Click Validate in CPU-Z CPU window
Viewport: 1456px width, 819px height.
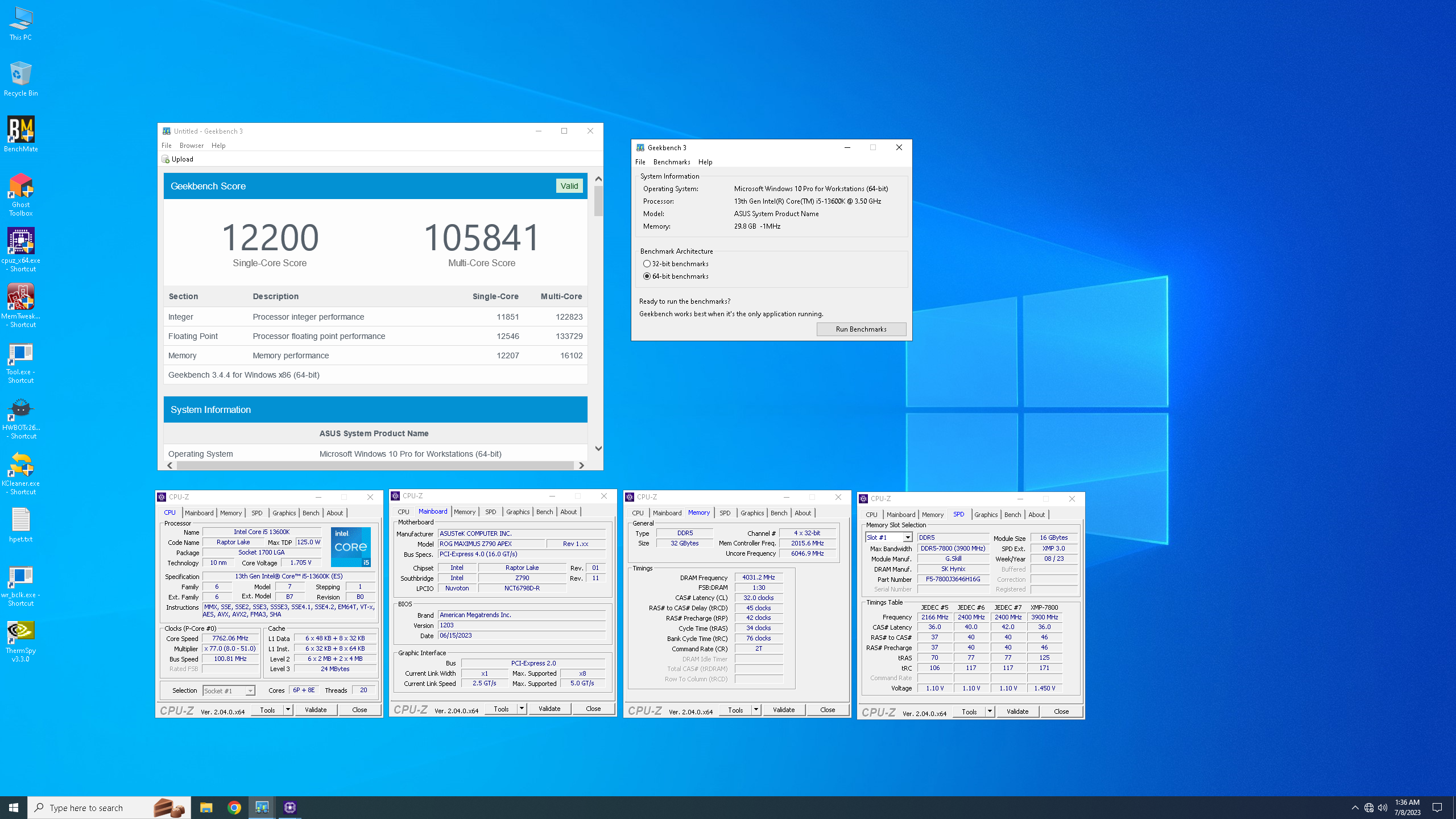pos(316,710)
